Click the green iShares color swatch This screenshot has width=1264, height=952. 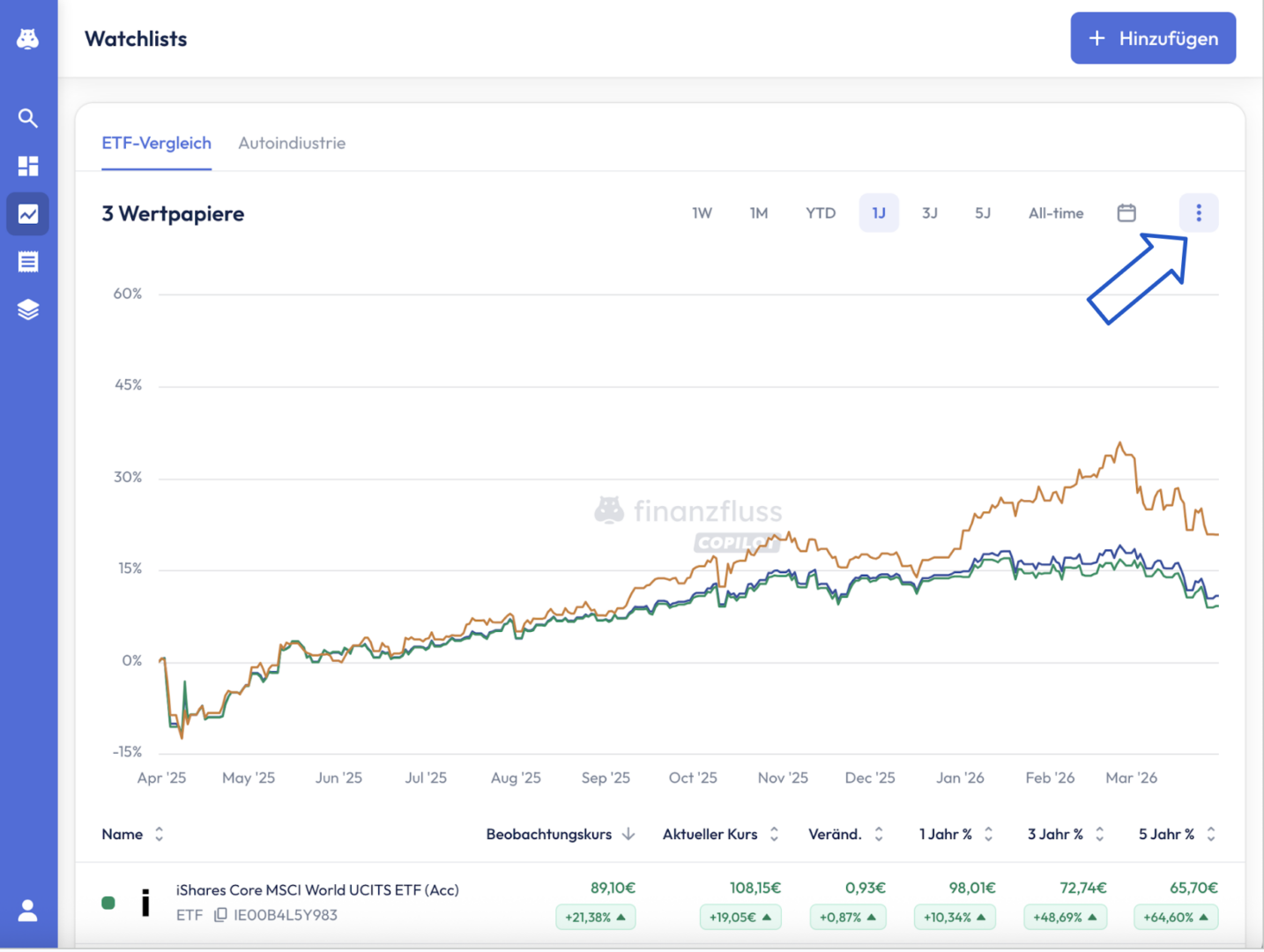[x=108, y=903]
